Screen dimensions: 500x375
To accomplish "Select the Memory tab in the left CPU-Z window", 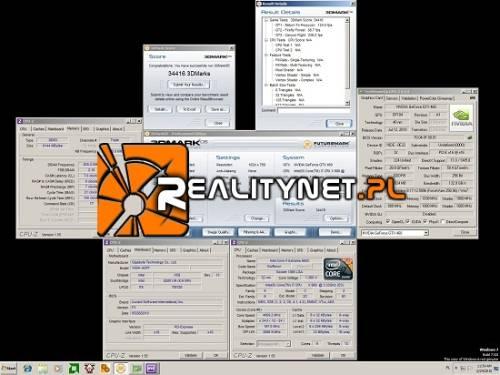I will (x=73, y=128).
